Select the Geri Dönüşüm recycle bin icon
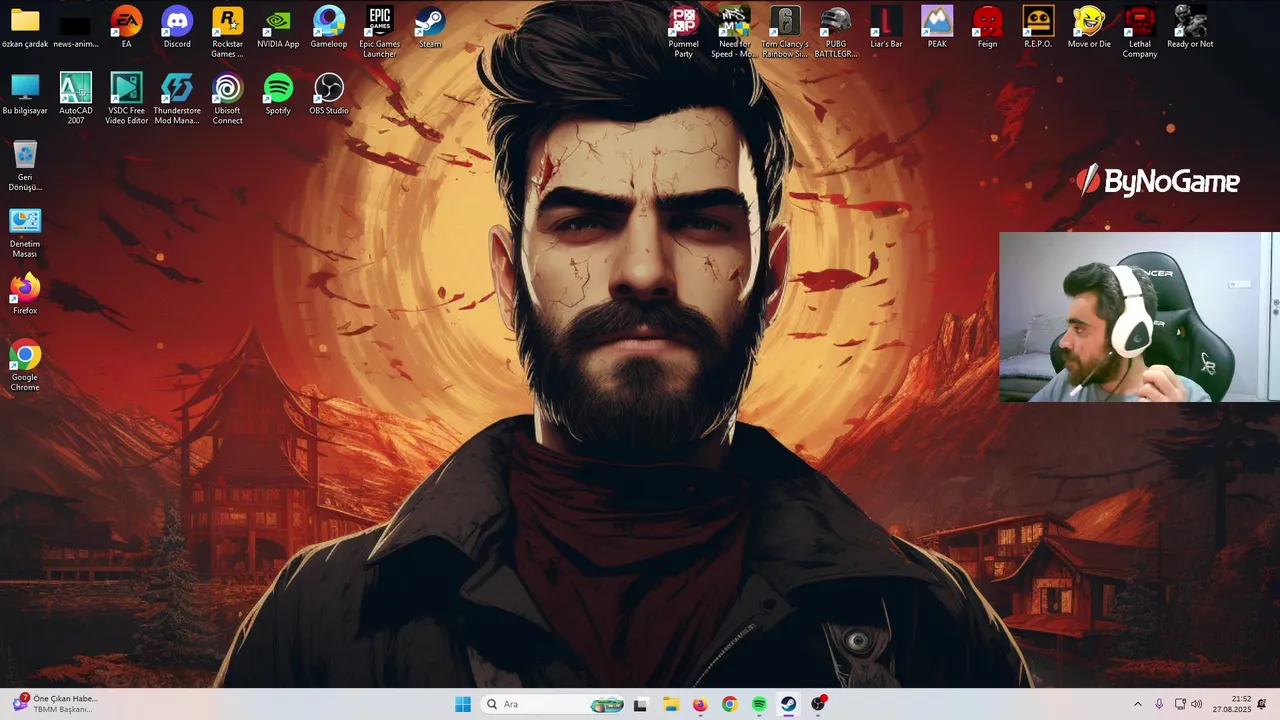1280x720 pixels. pyautogui.click(x=25, y=165)
